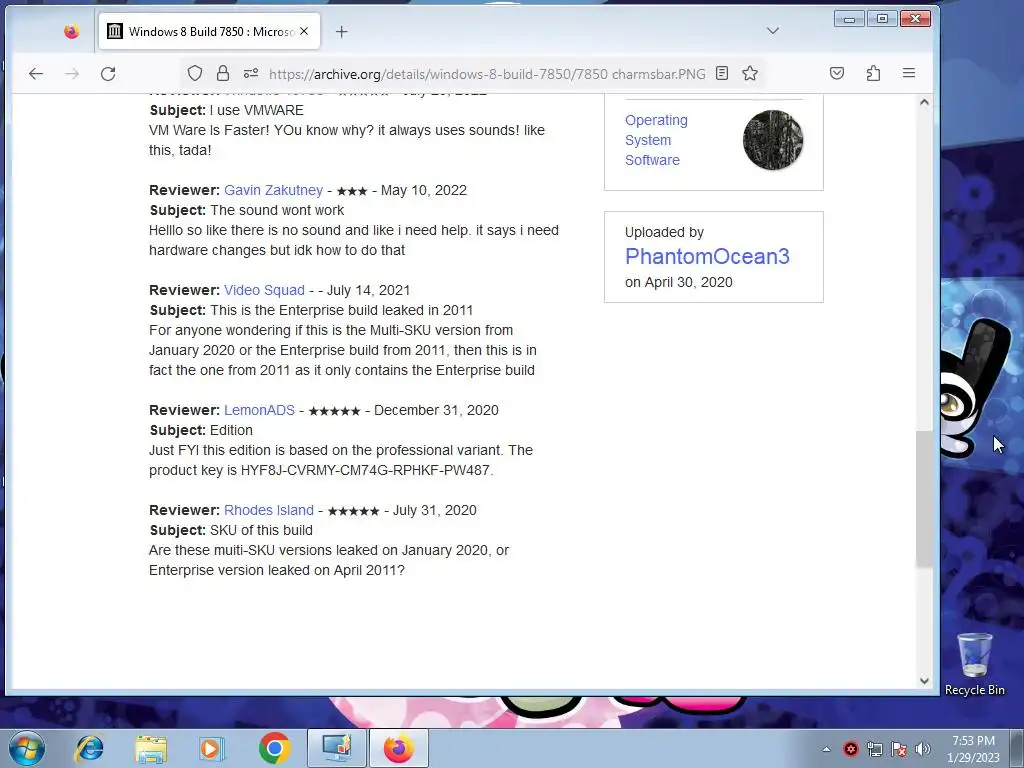This screenshot has height=768, width=1024.
Task: Open Video Squad reviewer link
Action: pyautogui.click(x=264, y=290)
